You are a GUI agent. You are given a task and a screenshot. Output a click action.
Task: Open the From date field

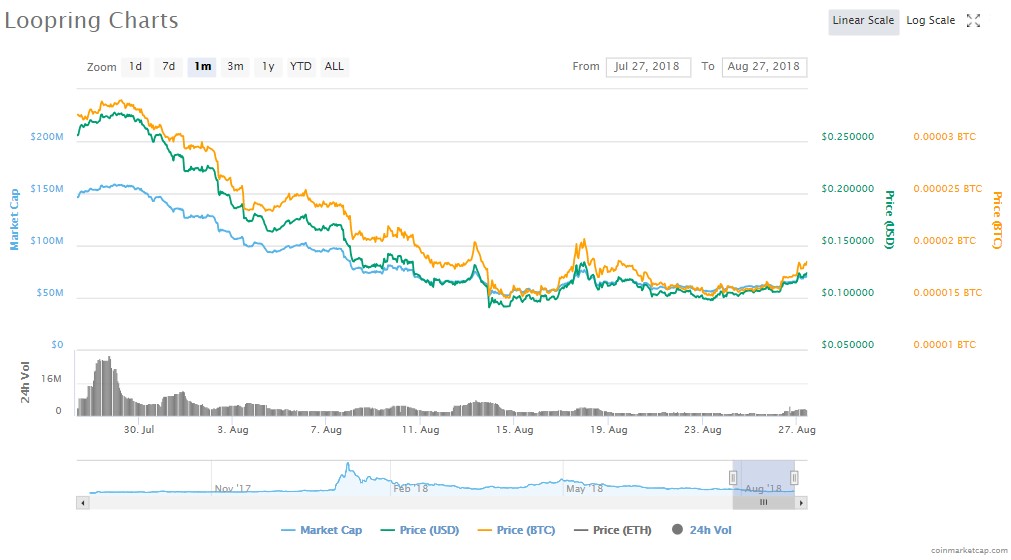pos(648,66)
